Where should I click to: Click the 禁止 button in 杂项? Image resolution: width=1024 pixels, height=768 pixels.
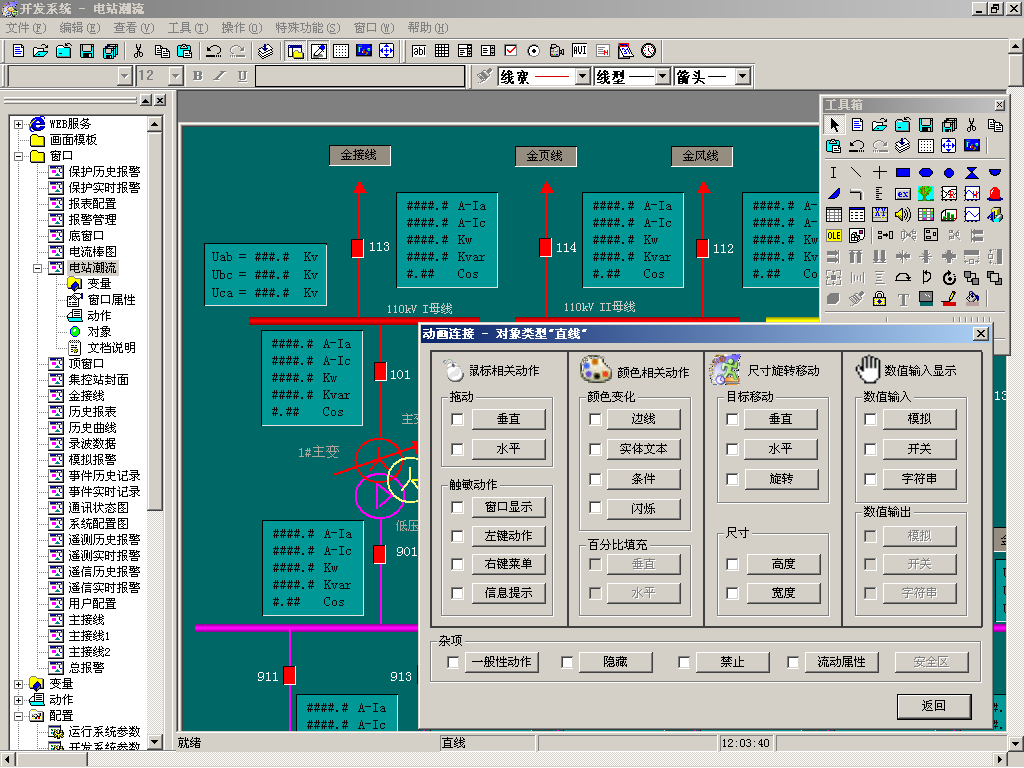coord(732,662)
